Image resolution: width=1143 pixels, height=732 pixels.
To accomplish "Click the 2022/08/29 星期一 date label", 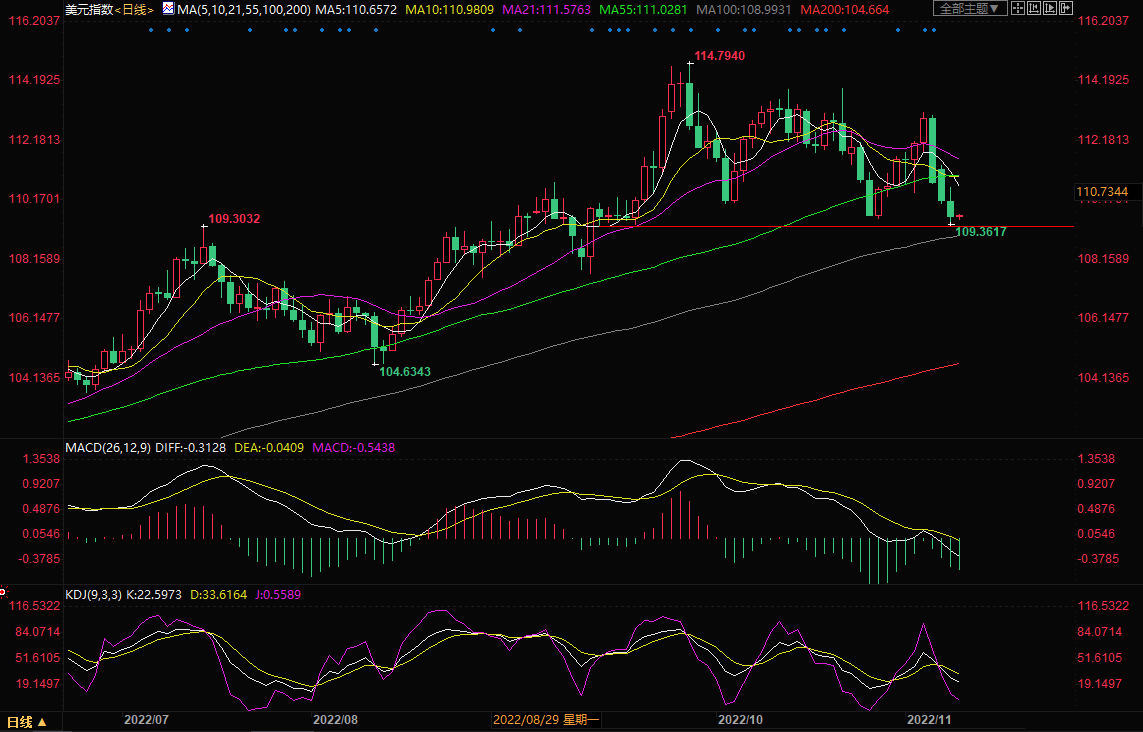I will [546, 720].
